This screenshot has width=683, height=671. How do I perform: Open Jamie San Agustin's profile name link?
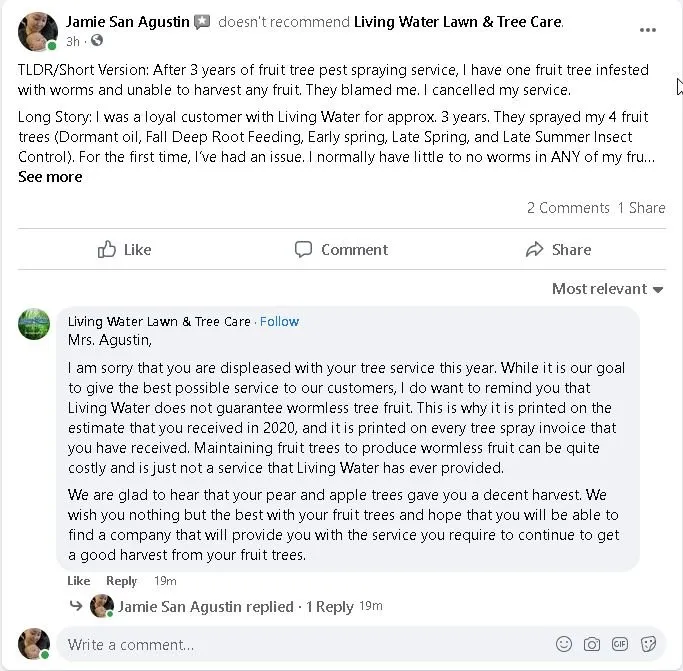click(x=127, y=21)
